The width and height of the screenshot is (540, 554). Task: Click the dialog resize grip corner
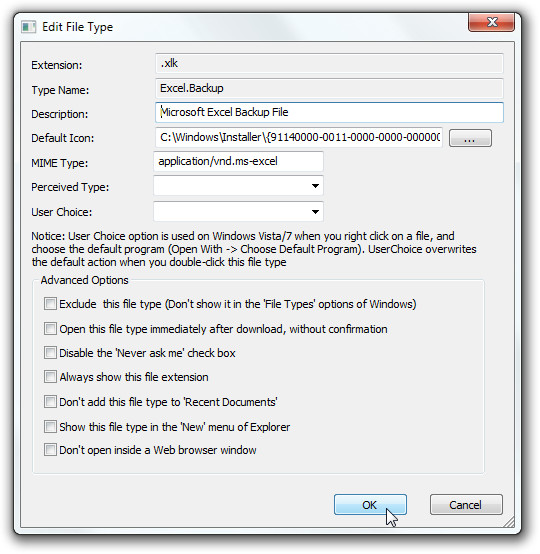508,521
